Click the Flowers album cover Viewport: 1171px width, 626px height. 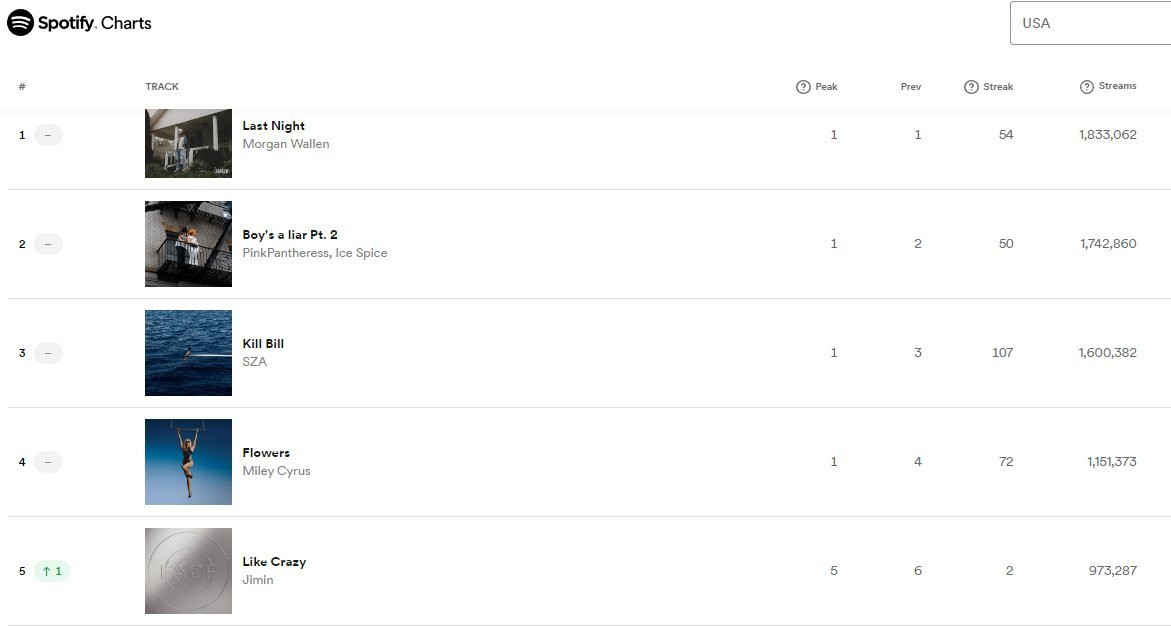click(x=188, y=462)
